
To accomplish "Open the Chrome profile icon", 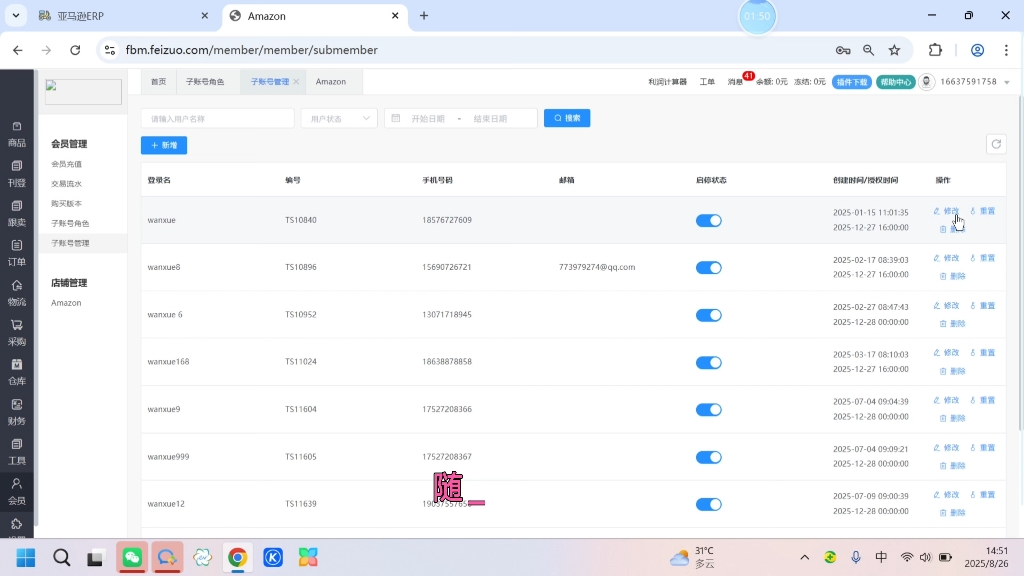I will pos(977,50).
